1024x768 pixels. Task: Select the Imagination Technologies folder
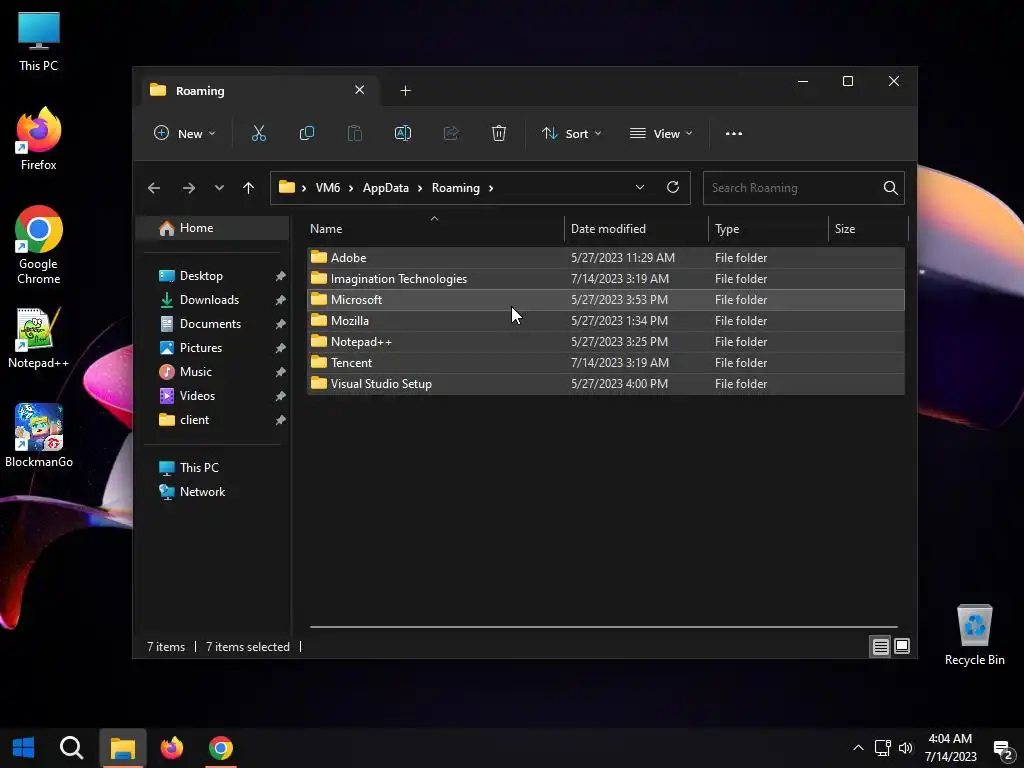[x=606, y=279]
